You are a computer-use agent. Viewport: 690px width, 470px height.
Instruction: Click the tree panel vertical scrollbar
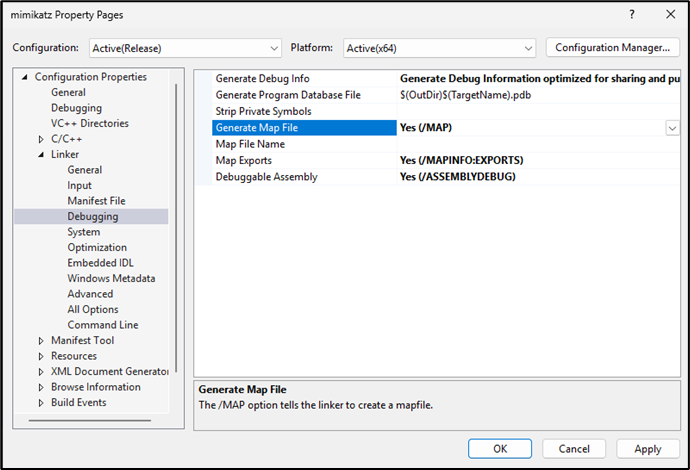pos(176,228)
